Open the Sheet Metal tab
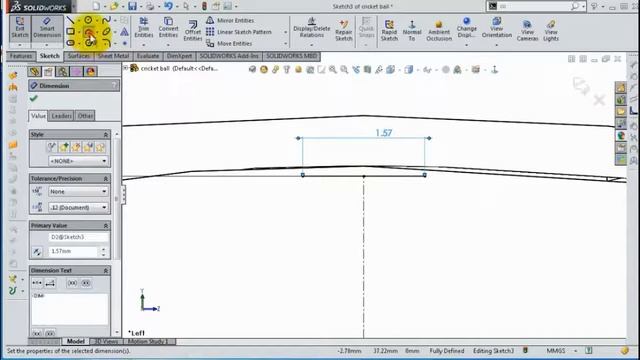 point(113,56)
